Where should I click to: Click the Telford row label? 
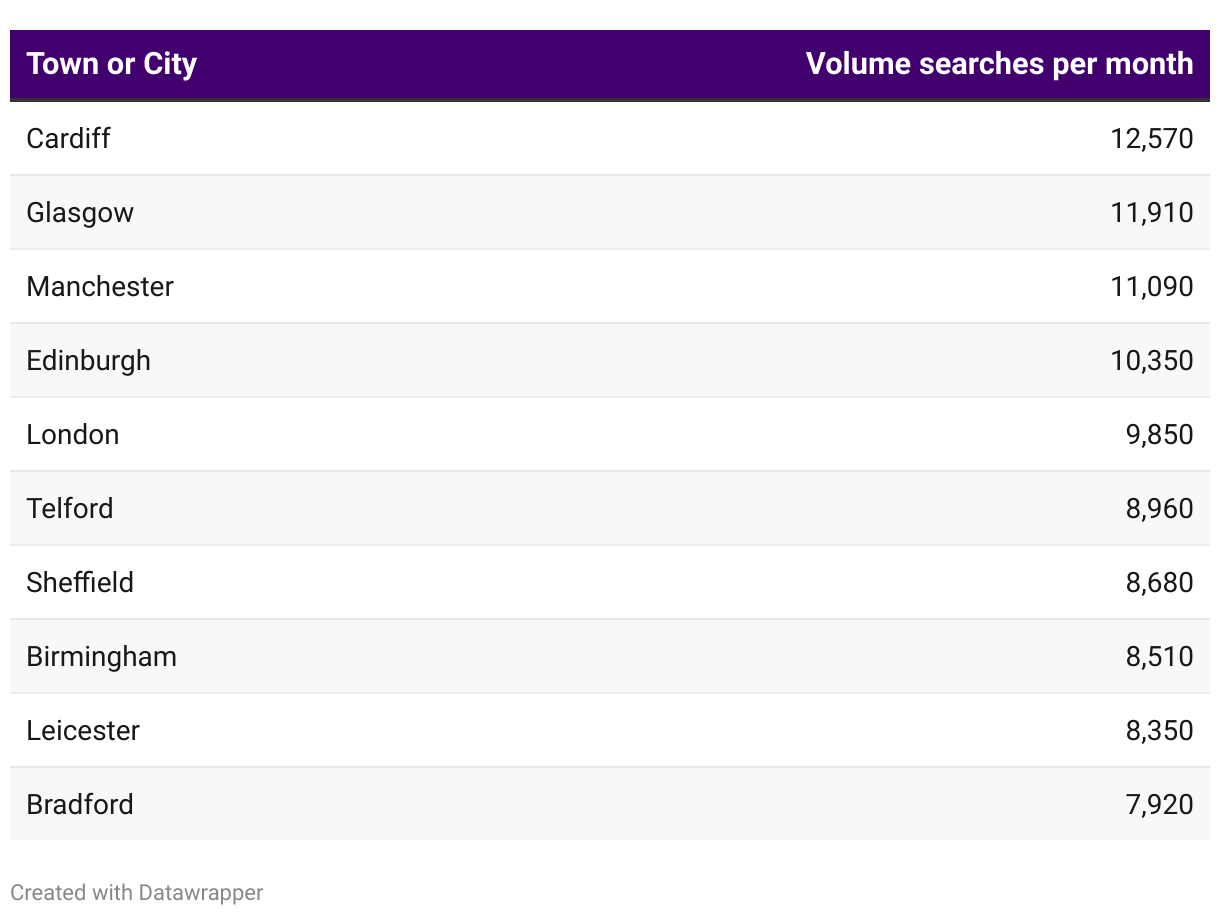(x=70, y=508)
